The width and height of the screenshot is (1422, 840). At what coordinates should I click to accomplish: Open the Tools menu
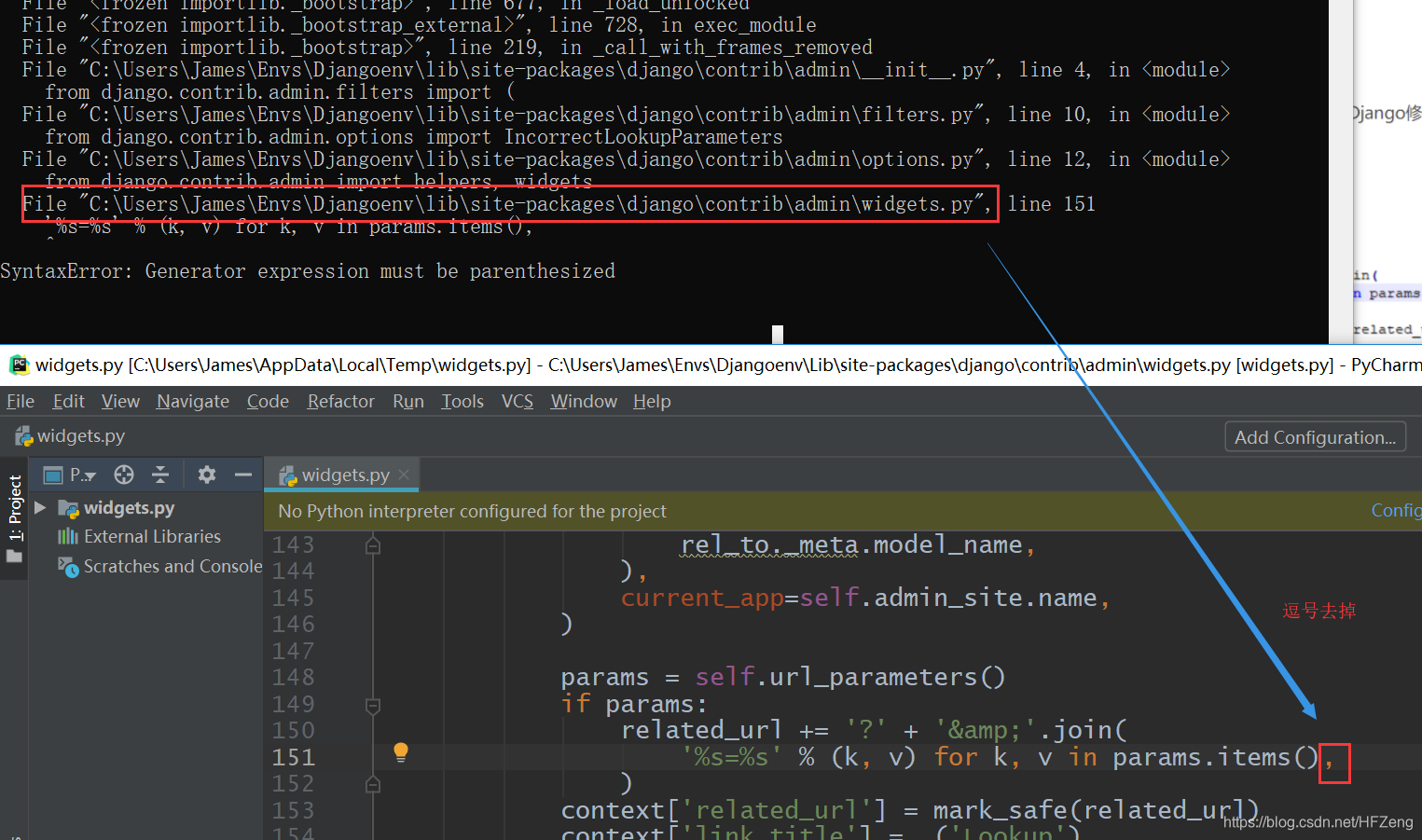click(x=462, y=401)
